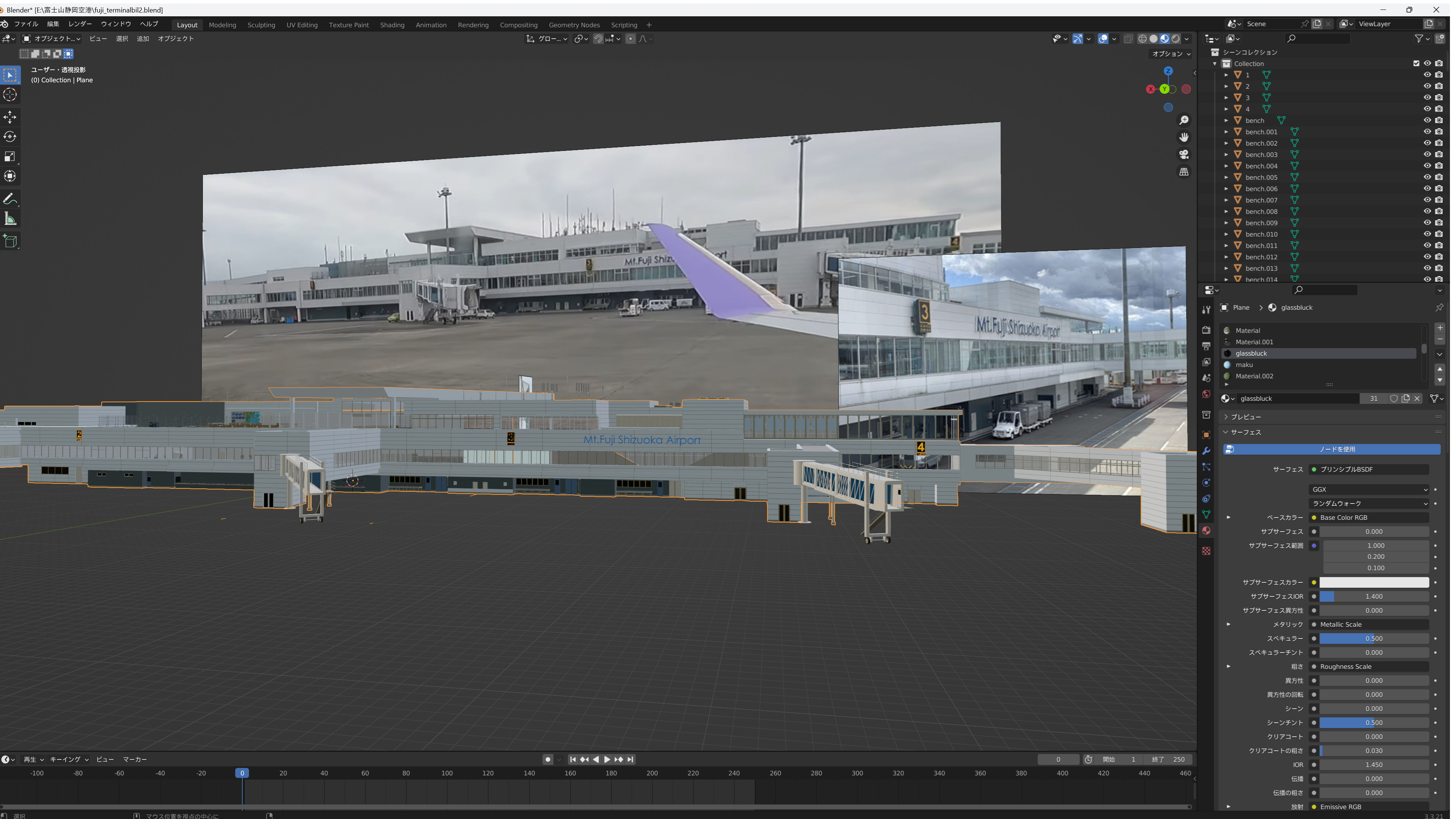Open the Object Data properties triangle icon
Image resolution: width=1456 pixels, height=819 pixels.
pyautogui.click(x=1206, y=515)
